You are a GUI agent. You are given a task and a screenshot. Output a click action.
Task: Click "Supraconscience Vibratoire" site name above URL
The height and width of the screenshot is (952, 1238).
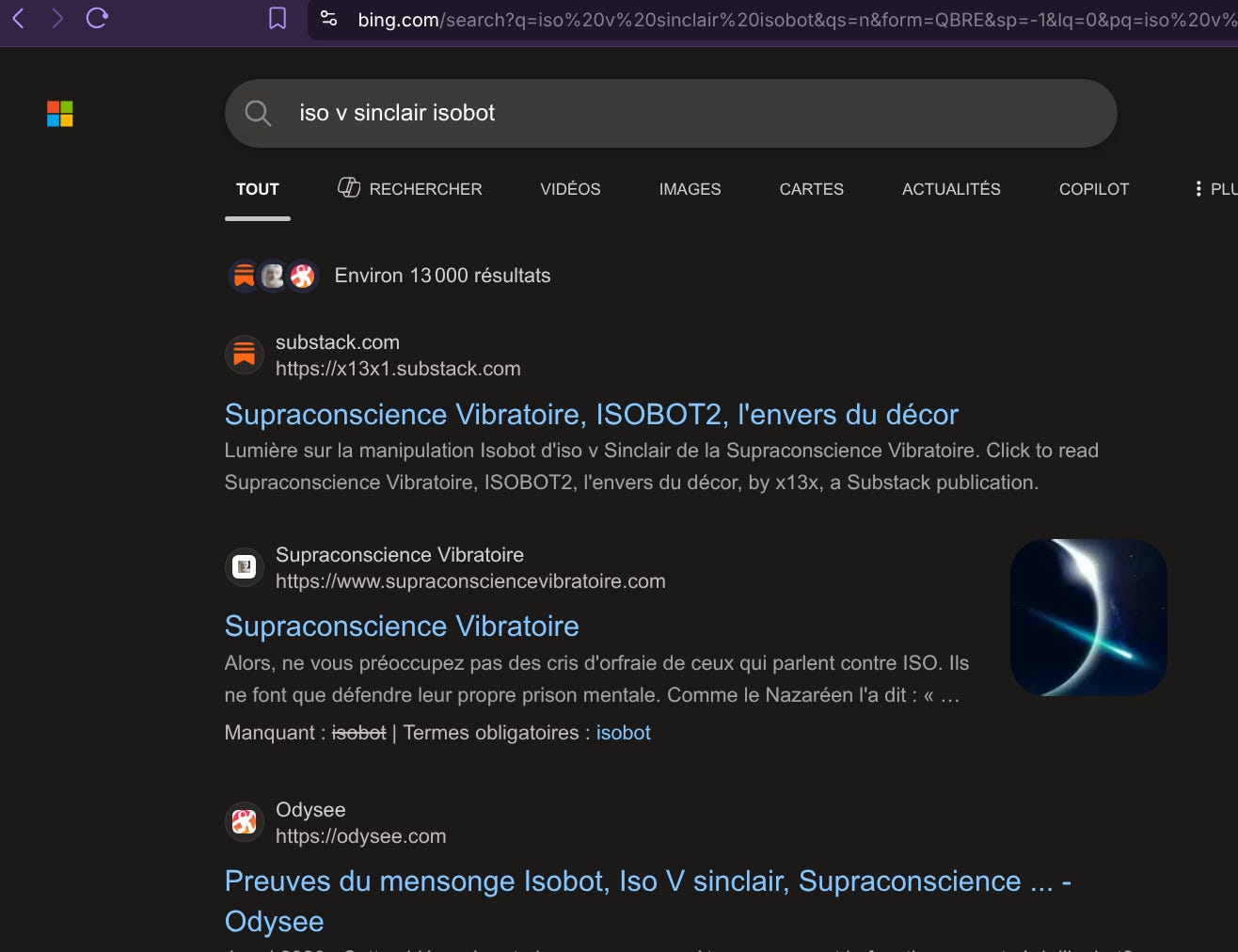400,555
